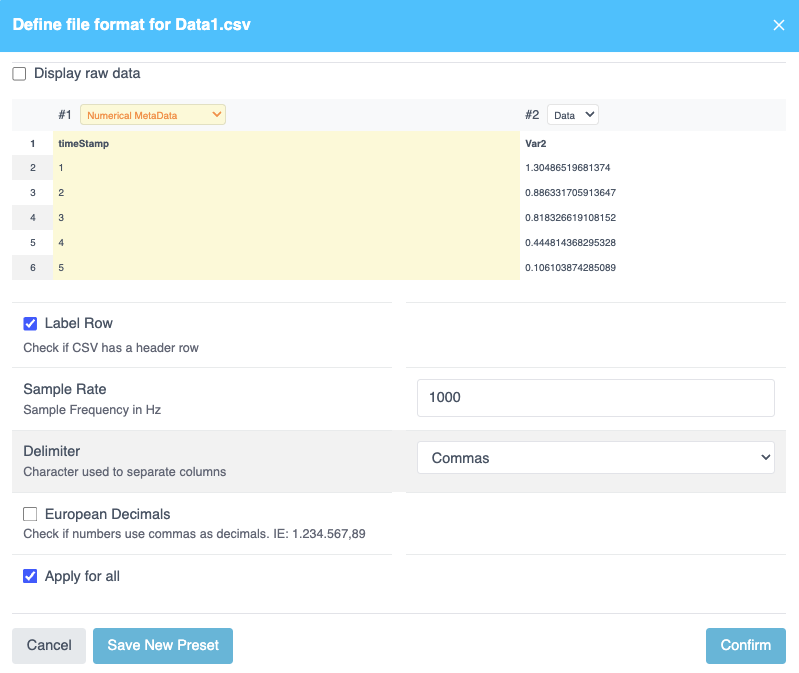Confirm the file format settings
The width and height of the screenshot is (799, 673).
pyautogui.click(x=745, y=645)
